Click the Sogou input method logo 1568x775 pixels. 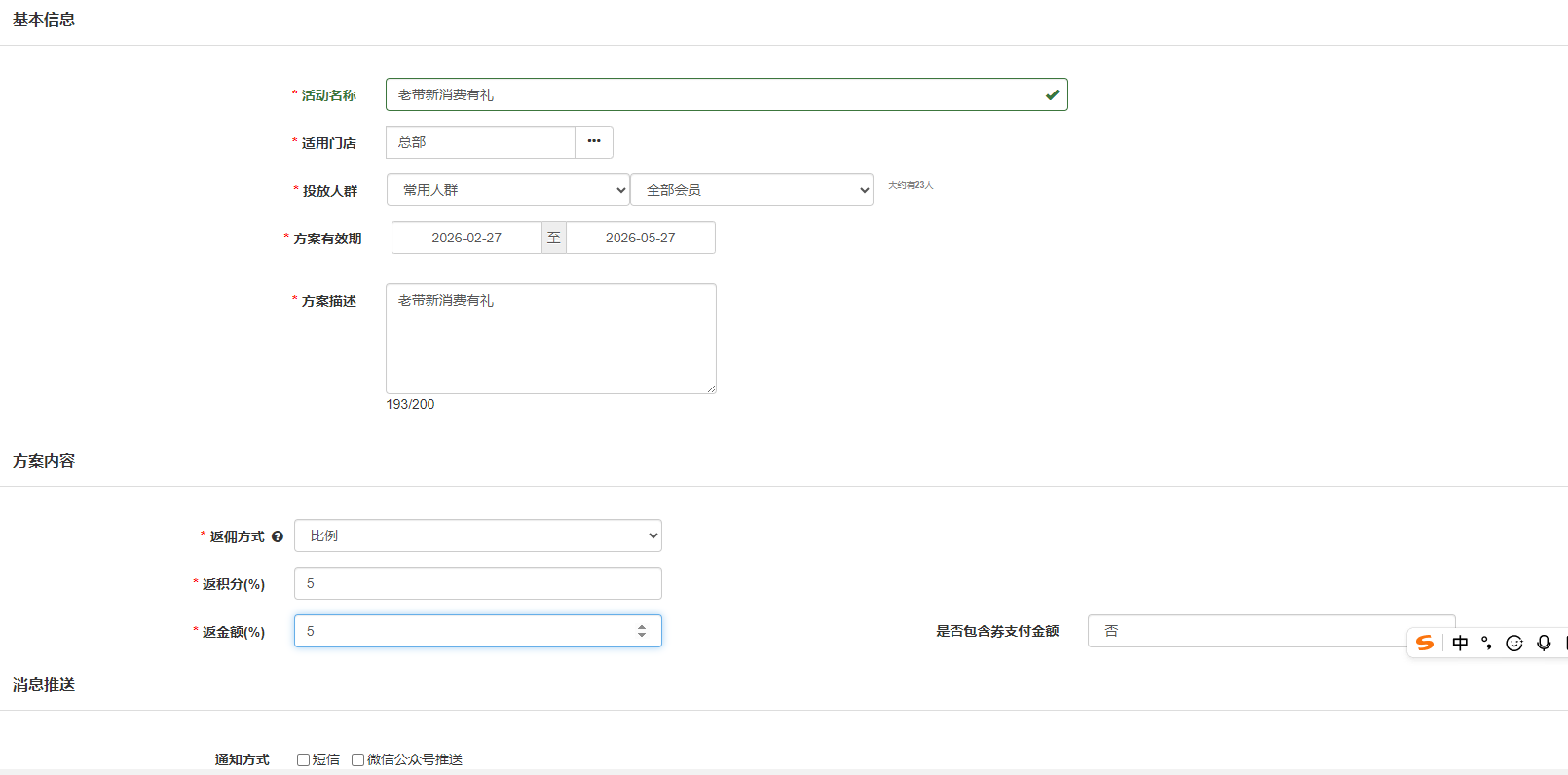tap(1425, 643)
